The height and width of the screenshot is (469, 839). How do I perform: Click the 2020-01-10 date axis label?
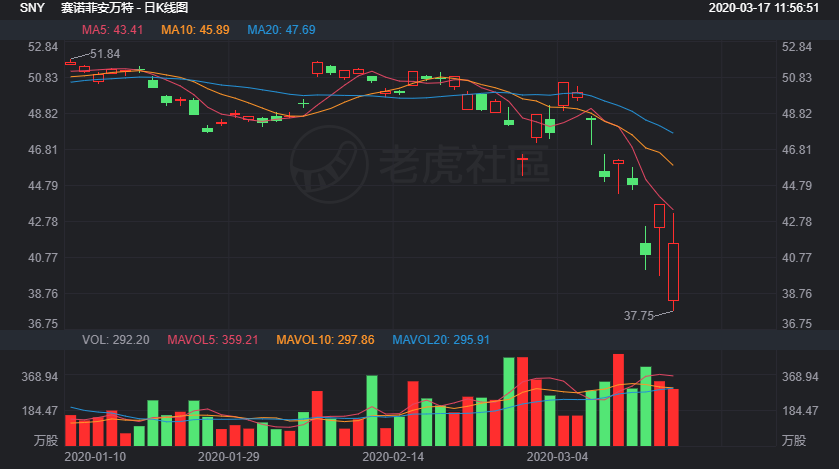coord(95,457)
